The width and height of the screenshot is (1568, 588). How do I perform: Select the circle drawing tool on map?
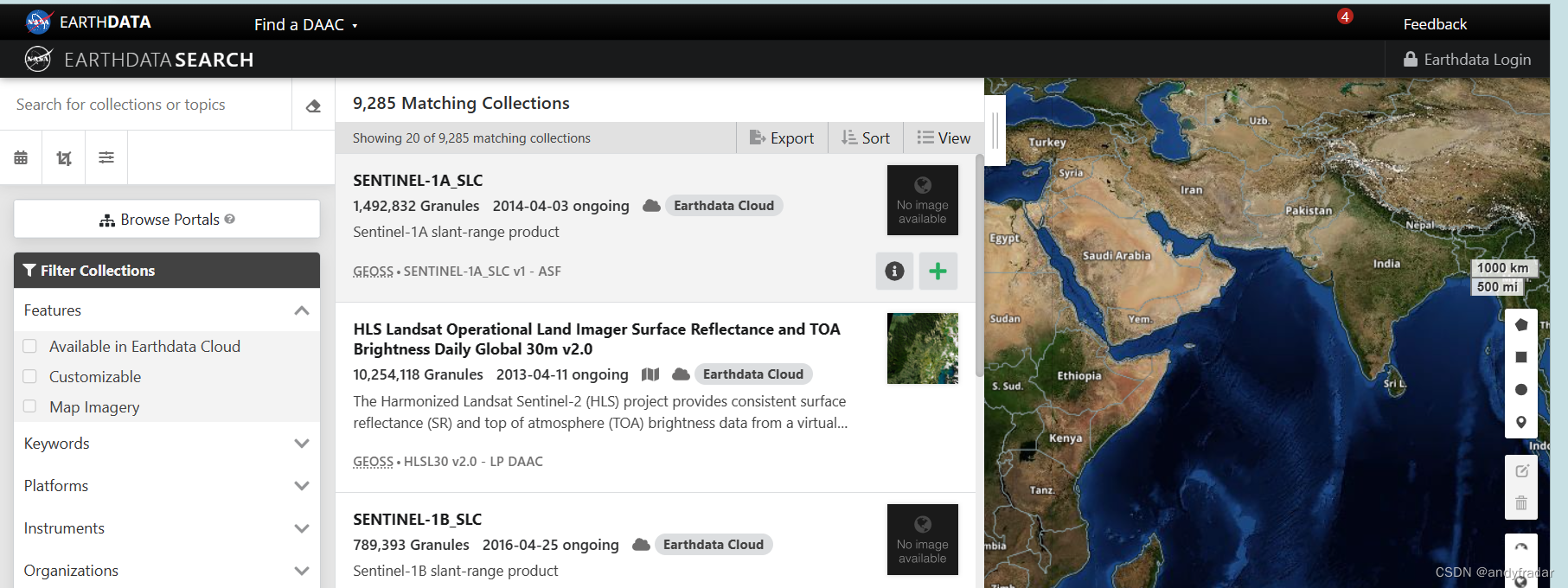(1521, 390)
